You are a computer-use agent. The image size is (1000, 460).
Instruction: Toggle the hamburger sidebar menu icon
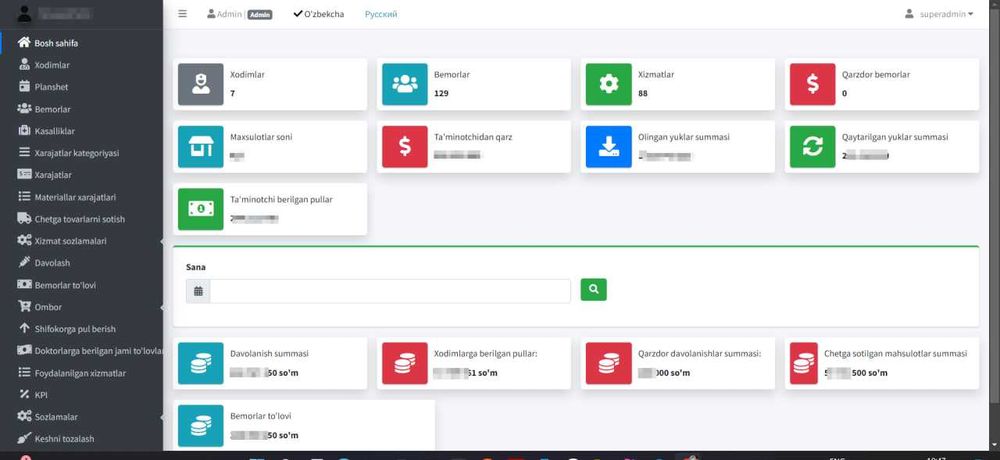(x=182, y=14)
